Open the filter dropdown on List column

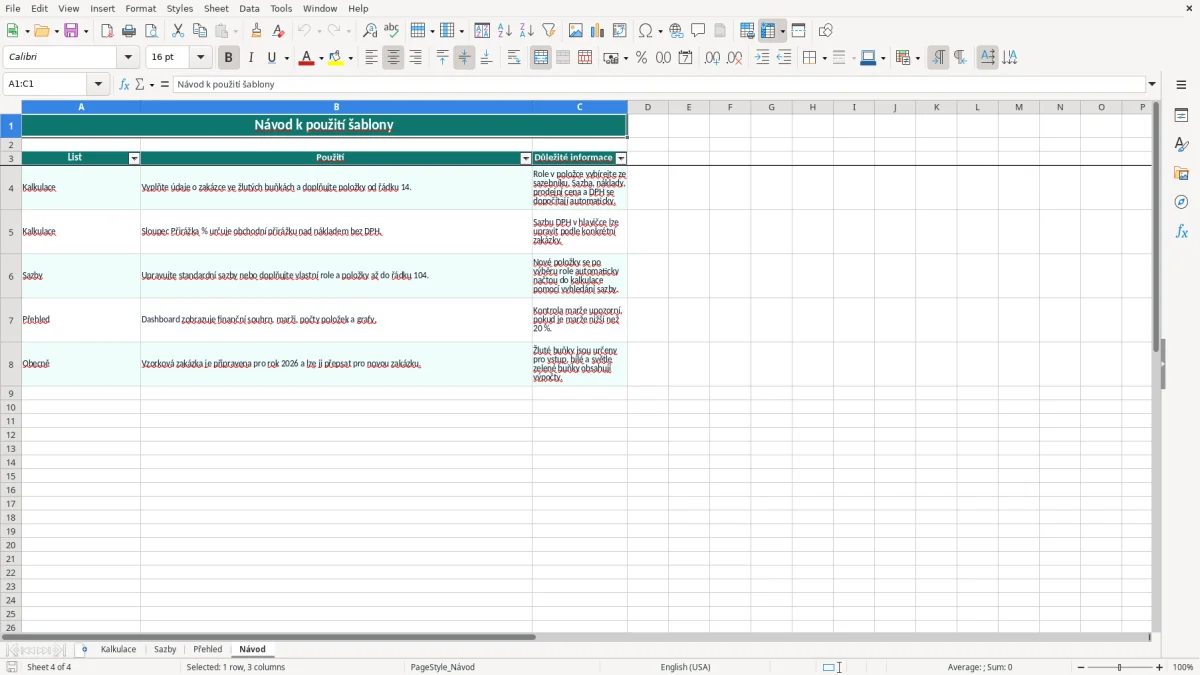pos(135,159)
